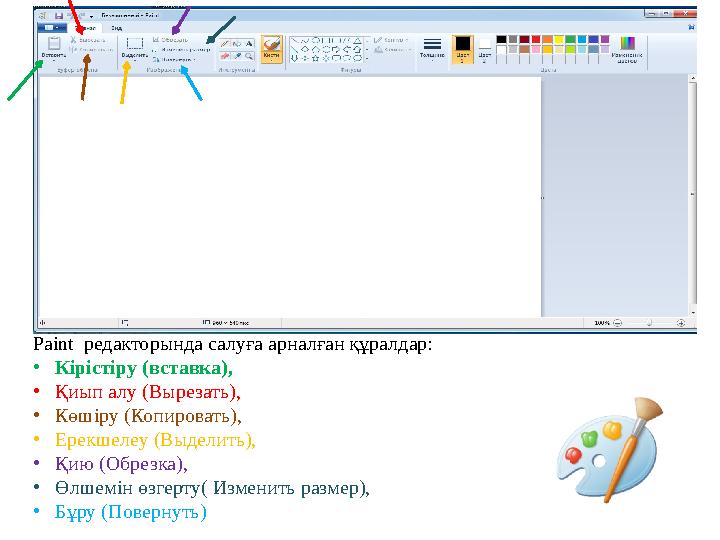The width and height of the screenshot is (720, 540).
Task: Pick the Oval shape in the shapes gallery
Action: pyautogui.click(x=315, y=41)
